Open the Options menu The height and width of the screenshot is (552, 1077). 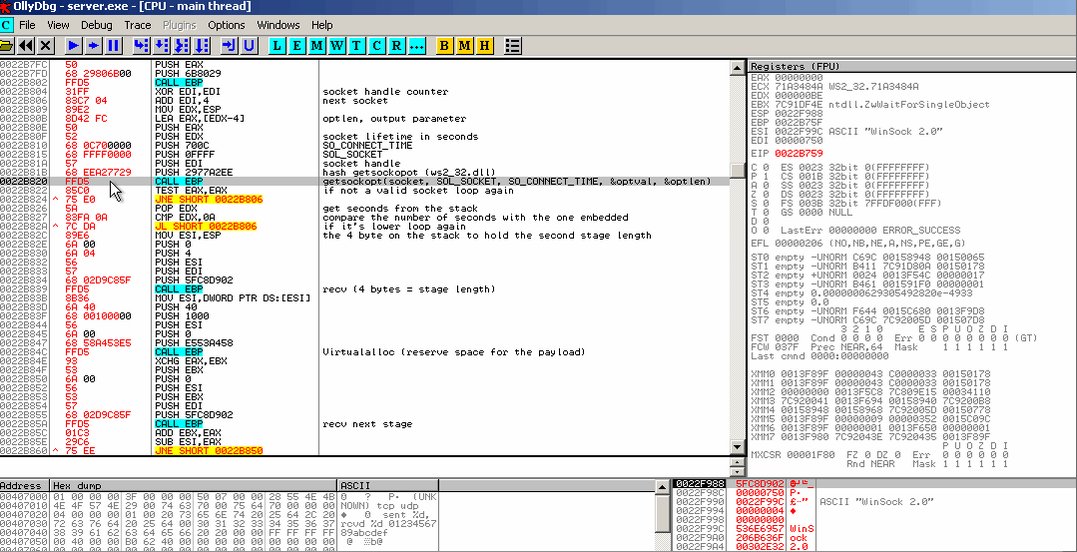226,25
